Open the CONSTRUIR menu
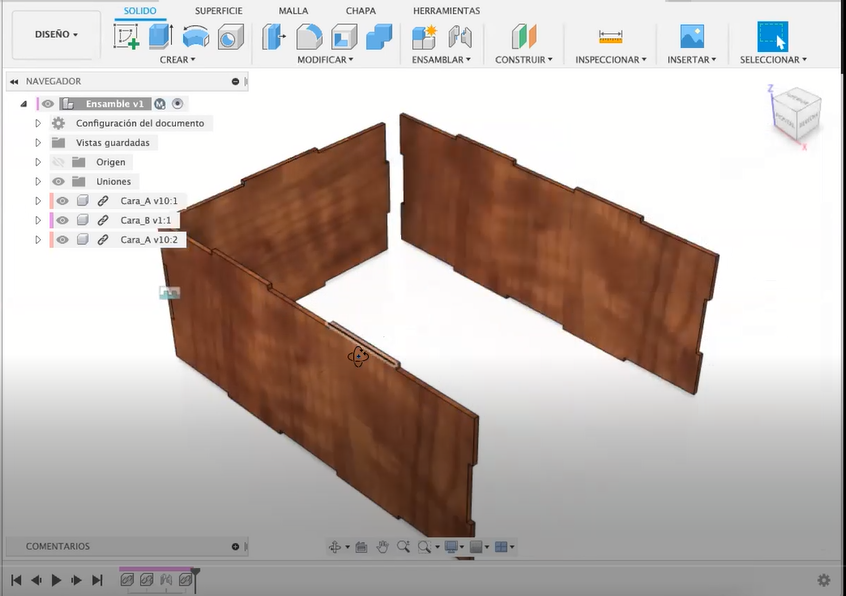This screenshot has height=596, width=846. click(x=524, y=60)
